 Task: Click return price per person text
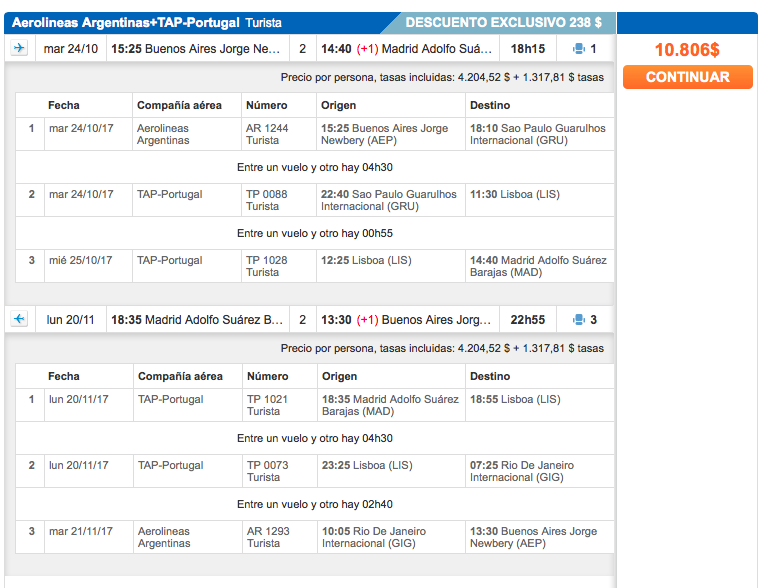[x=442, y=348]
